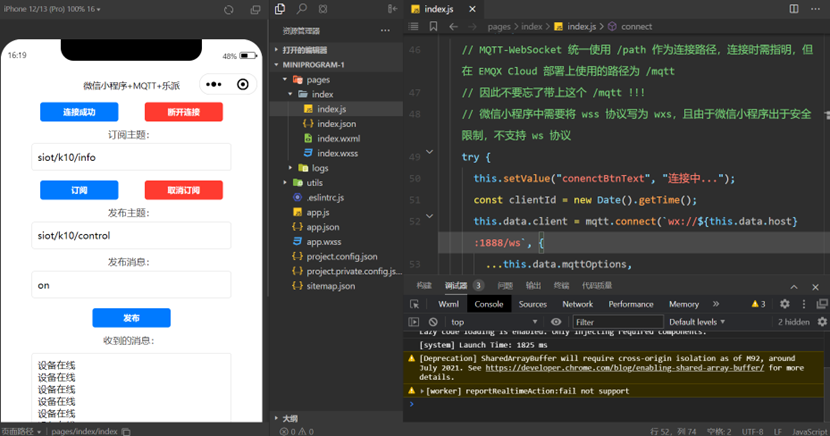Click the blue 订阅 button
Viewport: 830px width, 436px height.
(x=79, y=190)
